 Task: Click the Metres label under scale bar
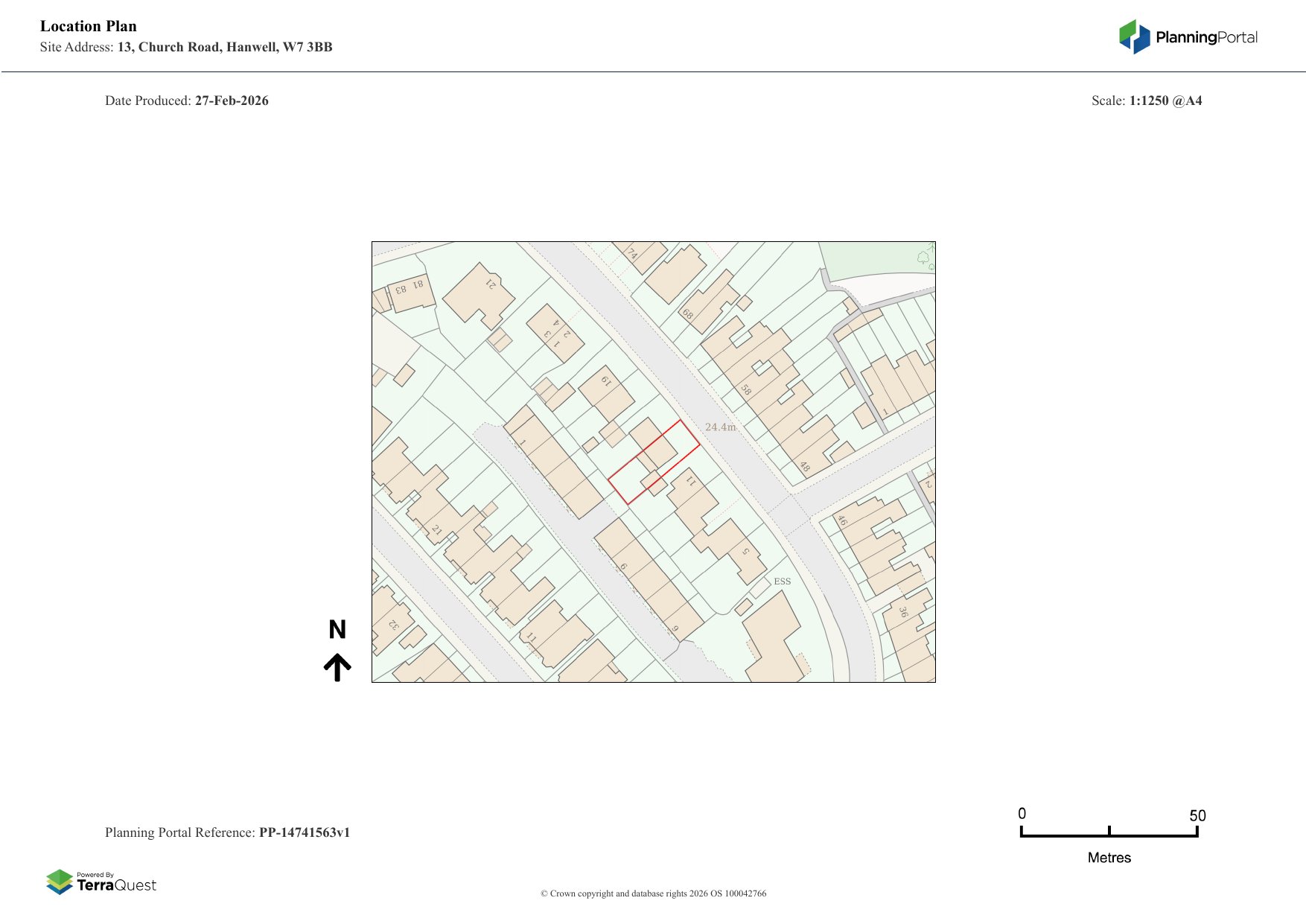tap(1109, 858)
